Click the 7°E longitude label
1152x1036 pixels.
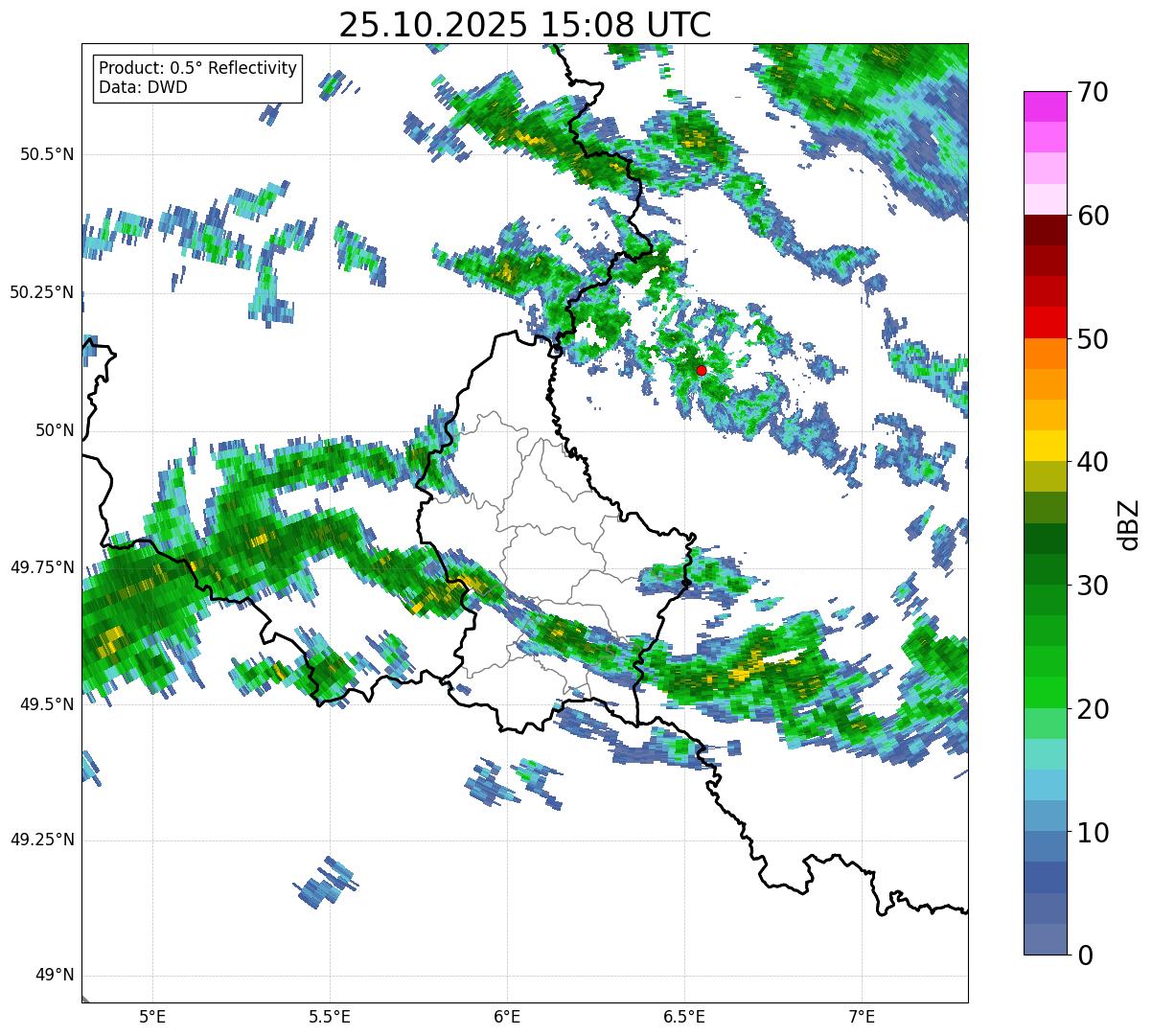click(x=862, y=1017)
